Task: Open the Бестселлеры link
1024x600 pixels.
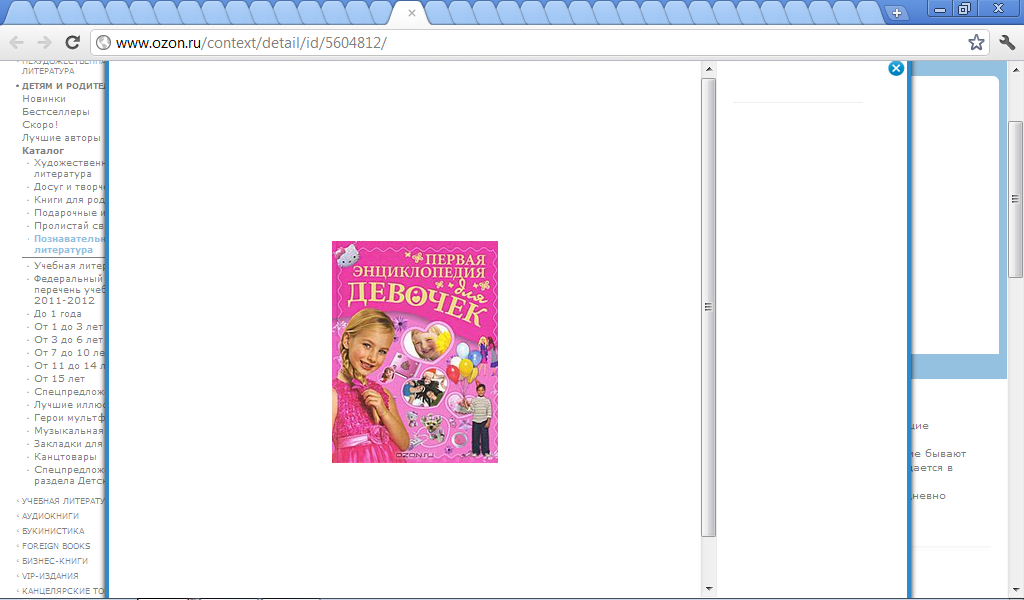Action: pos(56,112)
